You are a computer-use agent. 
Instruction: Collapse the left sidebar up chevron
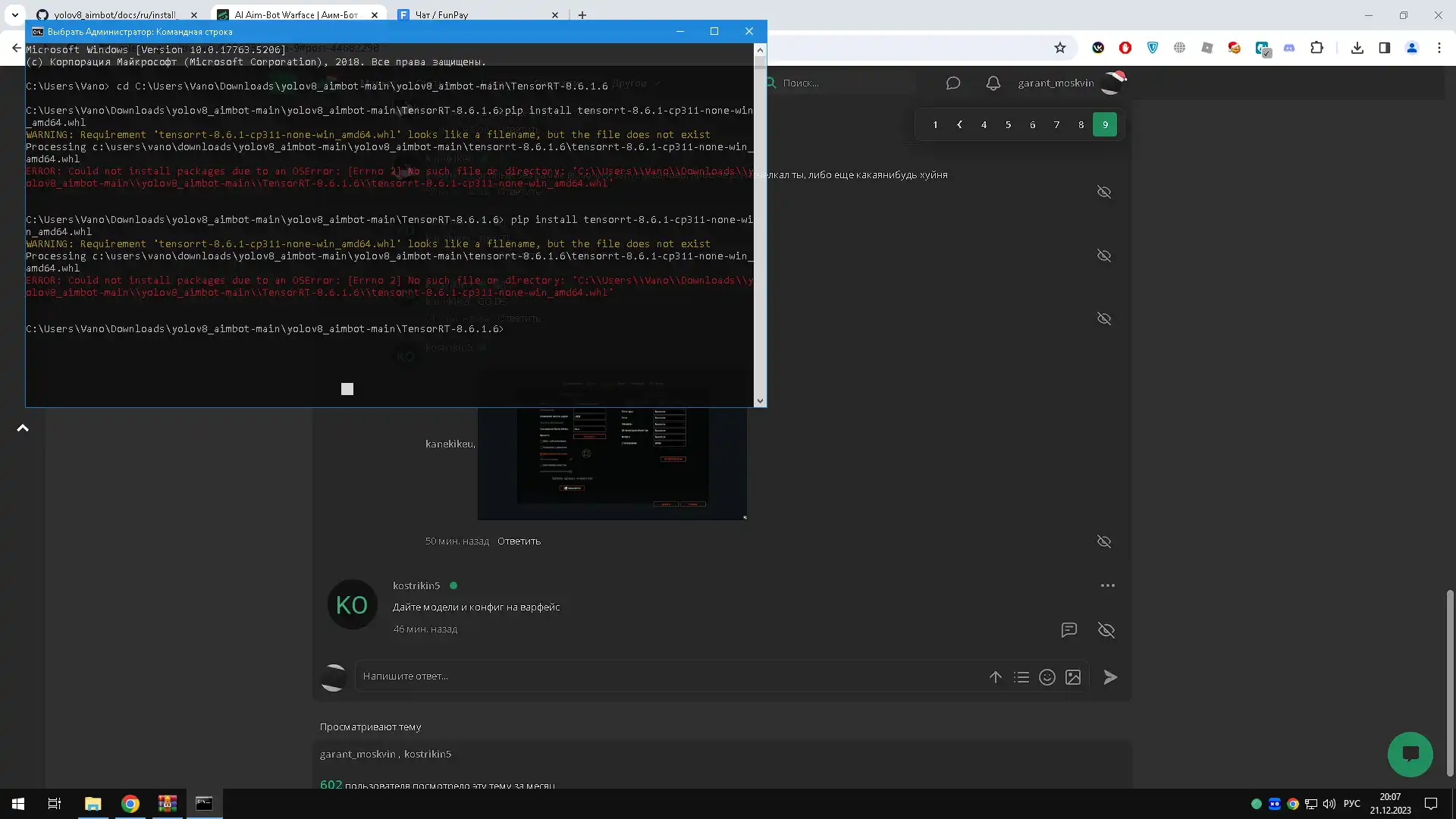23,428
